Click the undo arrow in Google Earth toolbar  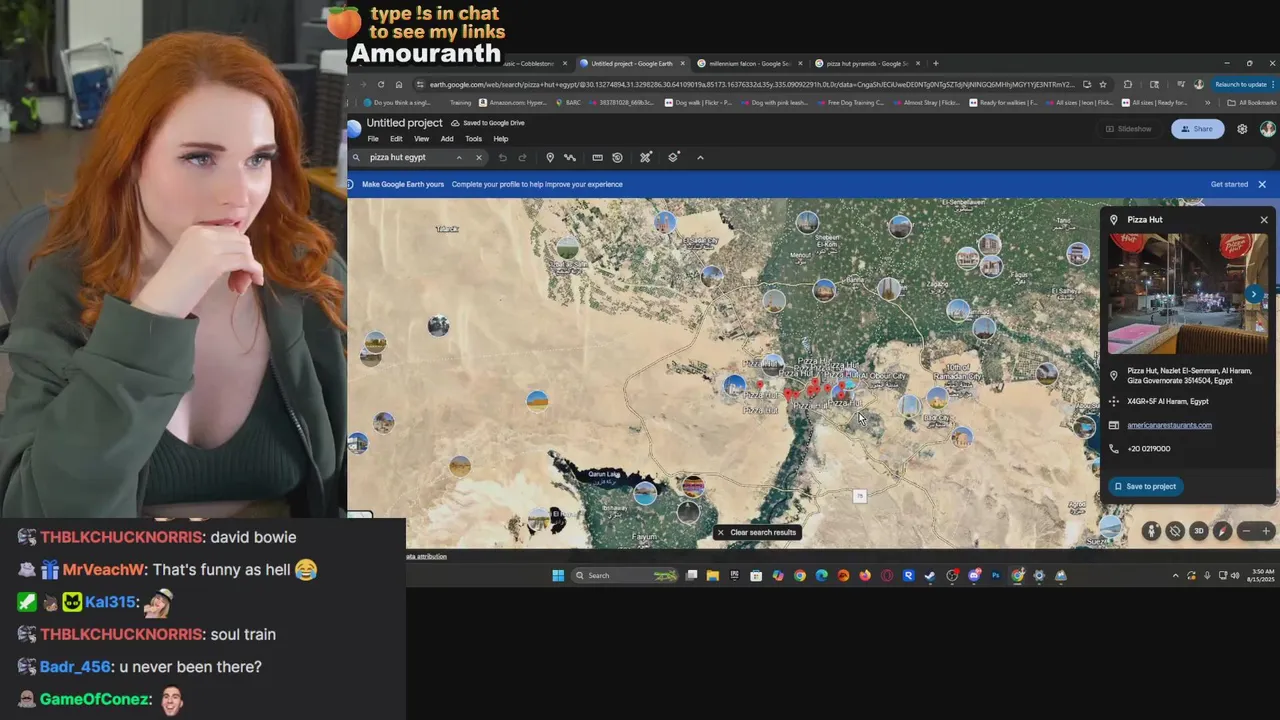[x=502, y=157]
